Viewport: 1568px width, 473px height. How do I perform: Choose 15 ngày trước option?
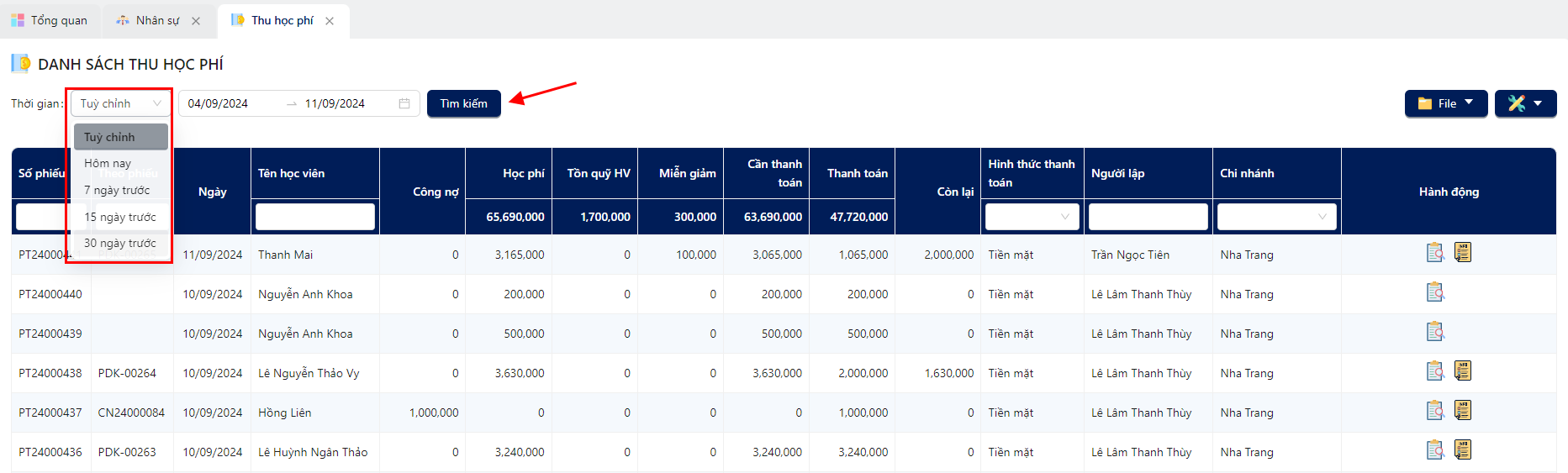point(121,217)
